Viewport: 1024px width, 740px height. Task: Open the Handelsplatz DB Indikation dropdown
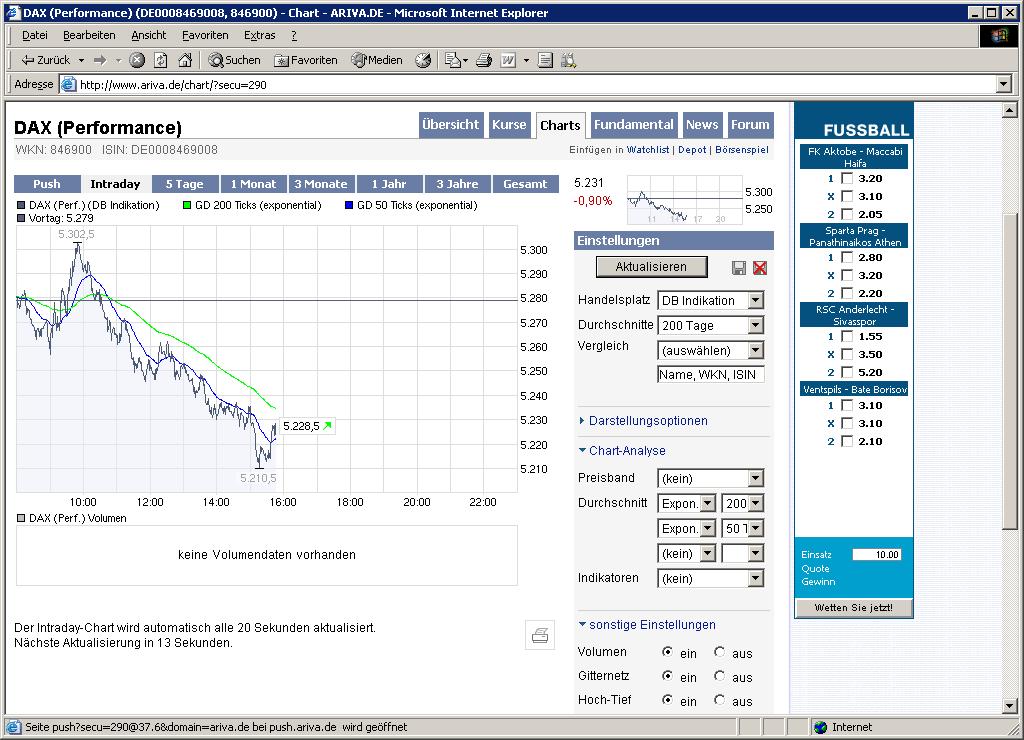[711, 300]
